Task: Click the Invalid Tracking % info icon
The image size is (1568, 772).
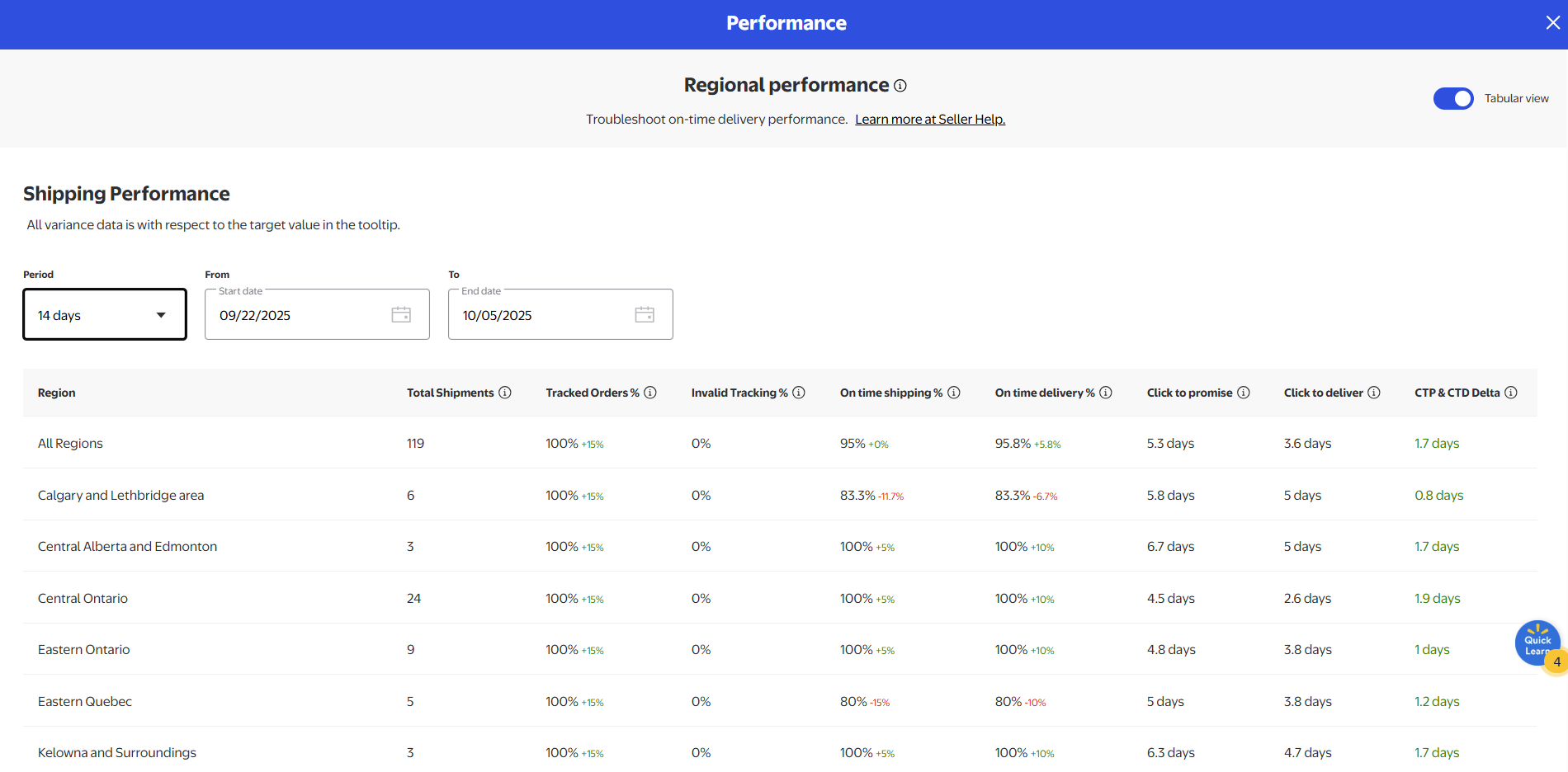Action: [799, 393]
